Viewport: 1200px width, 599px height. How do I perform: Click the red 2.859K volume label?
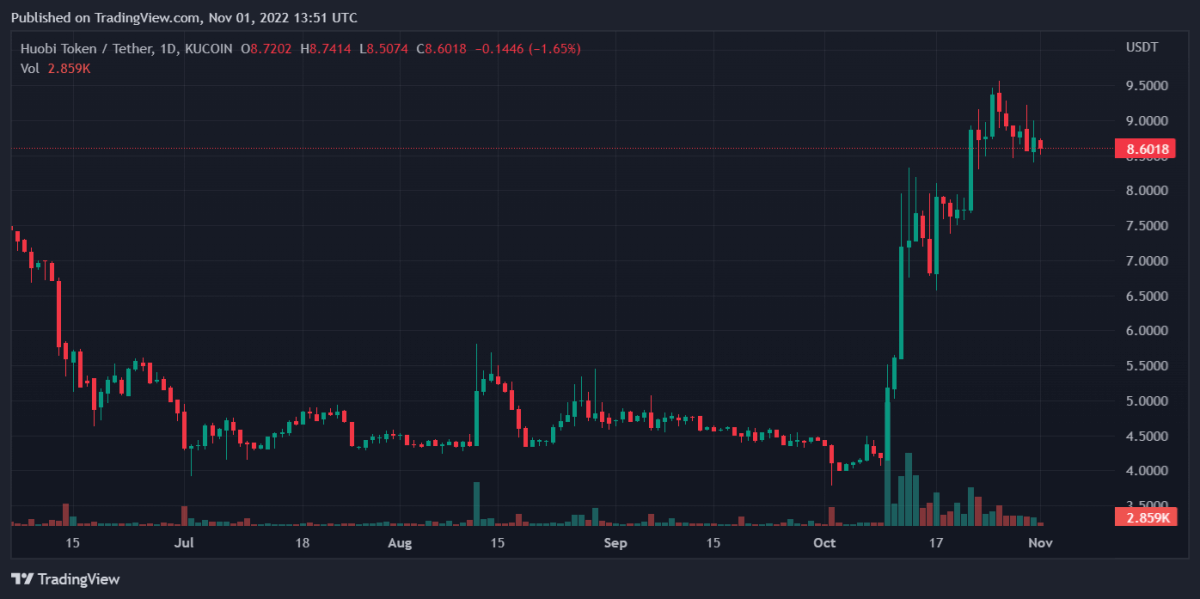(x=1144, y=518)
